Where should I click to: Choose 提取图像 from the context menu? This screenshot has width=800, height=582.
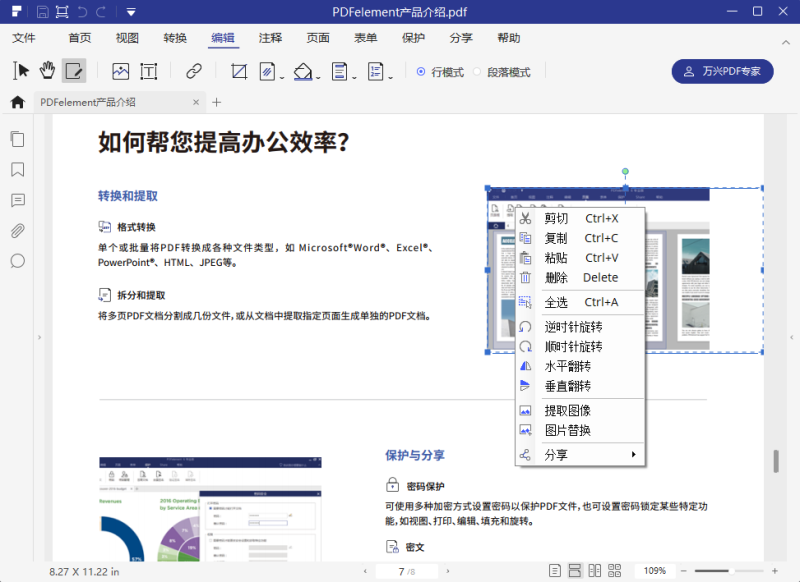click(568, 409)
